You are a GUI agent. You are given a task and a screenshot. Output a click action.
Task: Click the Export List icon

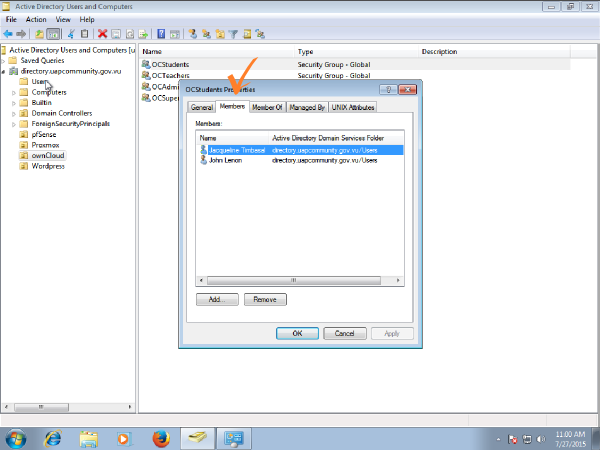(x=143, y=34)
